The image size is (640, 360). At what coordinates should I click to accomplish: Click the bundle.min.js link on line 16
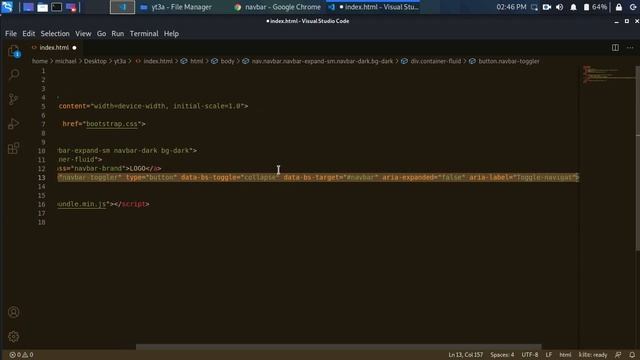[x=82, y=204]
